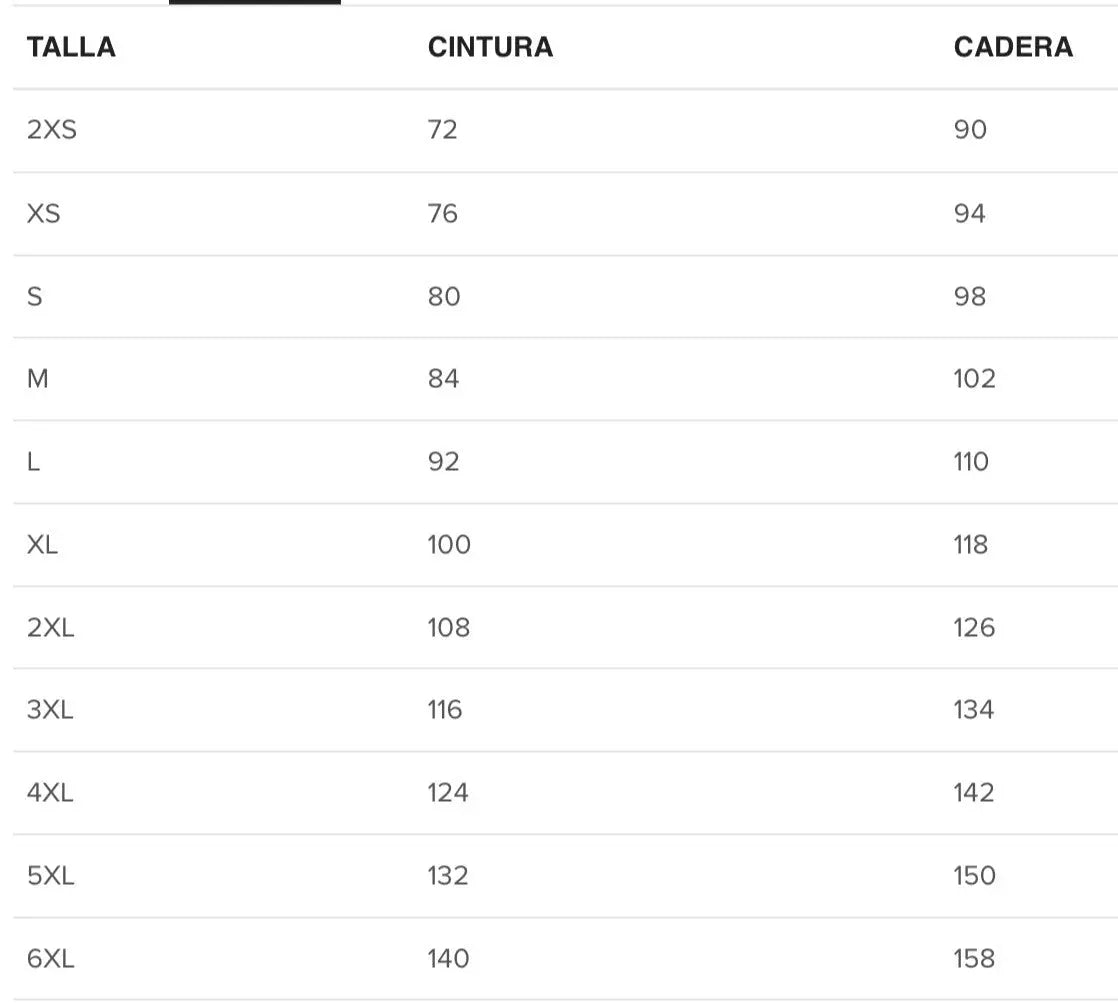
Task: Click the CADERA column header
Action: pos(1013,47)
